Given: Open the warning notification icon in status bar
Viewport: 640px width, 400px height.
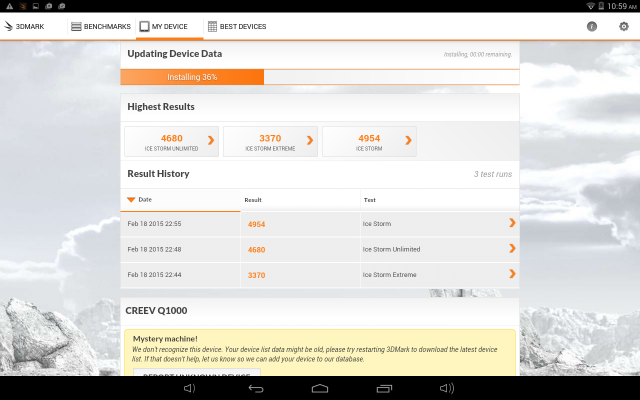Looking at the screenshot, I should pyautogui.click(x=9, y=6).
